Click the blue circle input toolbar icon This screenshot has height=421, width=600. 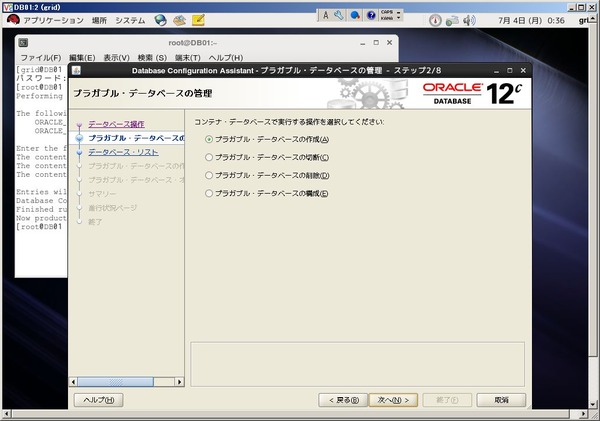click(355, 15)
